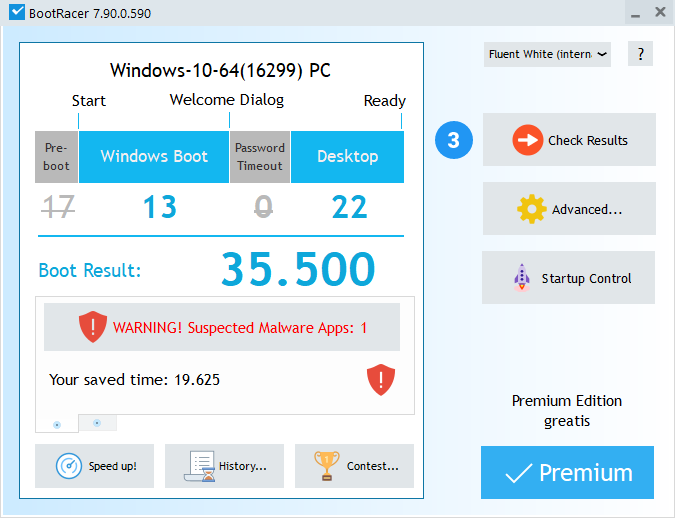675x518 pixels.
Task: Expand the Fluent White theme dropdown
Action: [547, 54]
